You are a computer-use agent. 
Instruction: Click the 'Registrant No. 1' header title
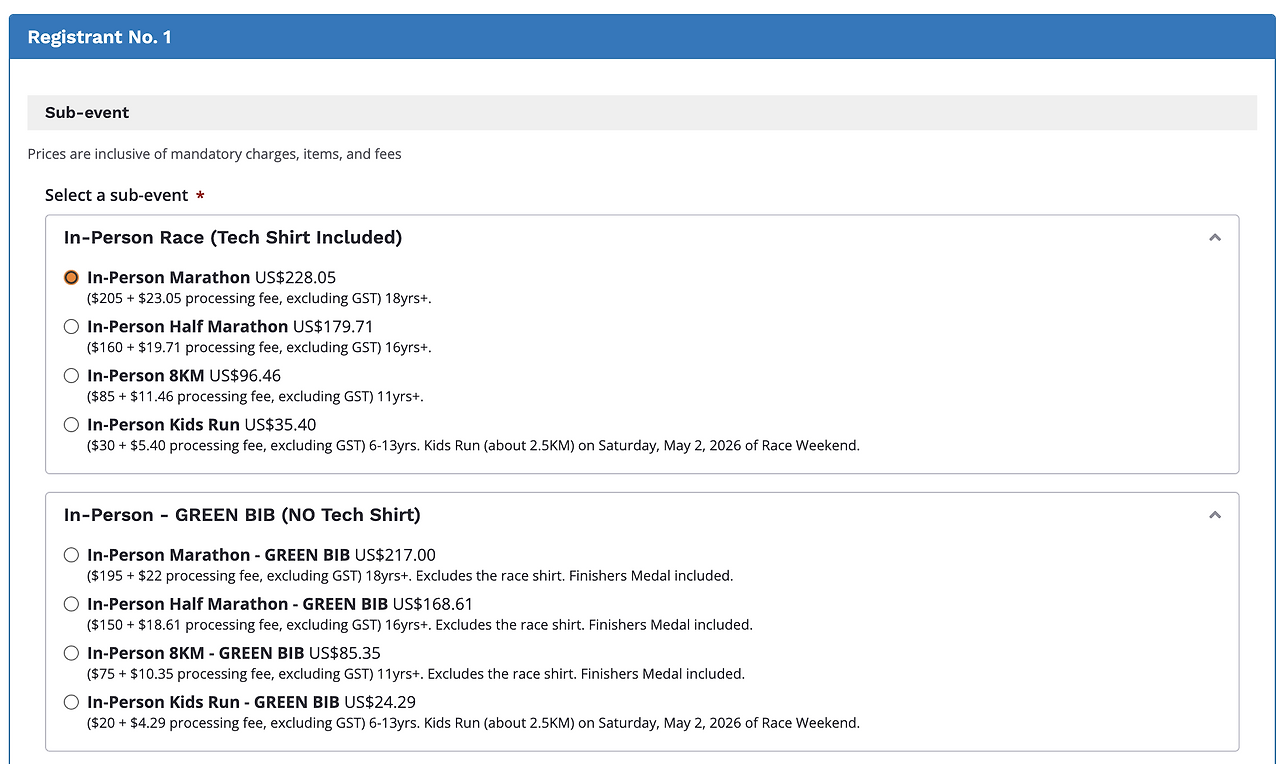click(100, 37)
